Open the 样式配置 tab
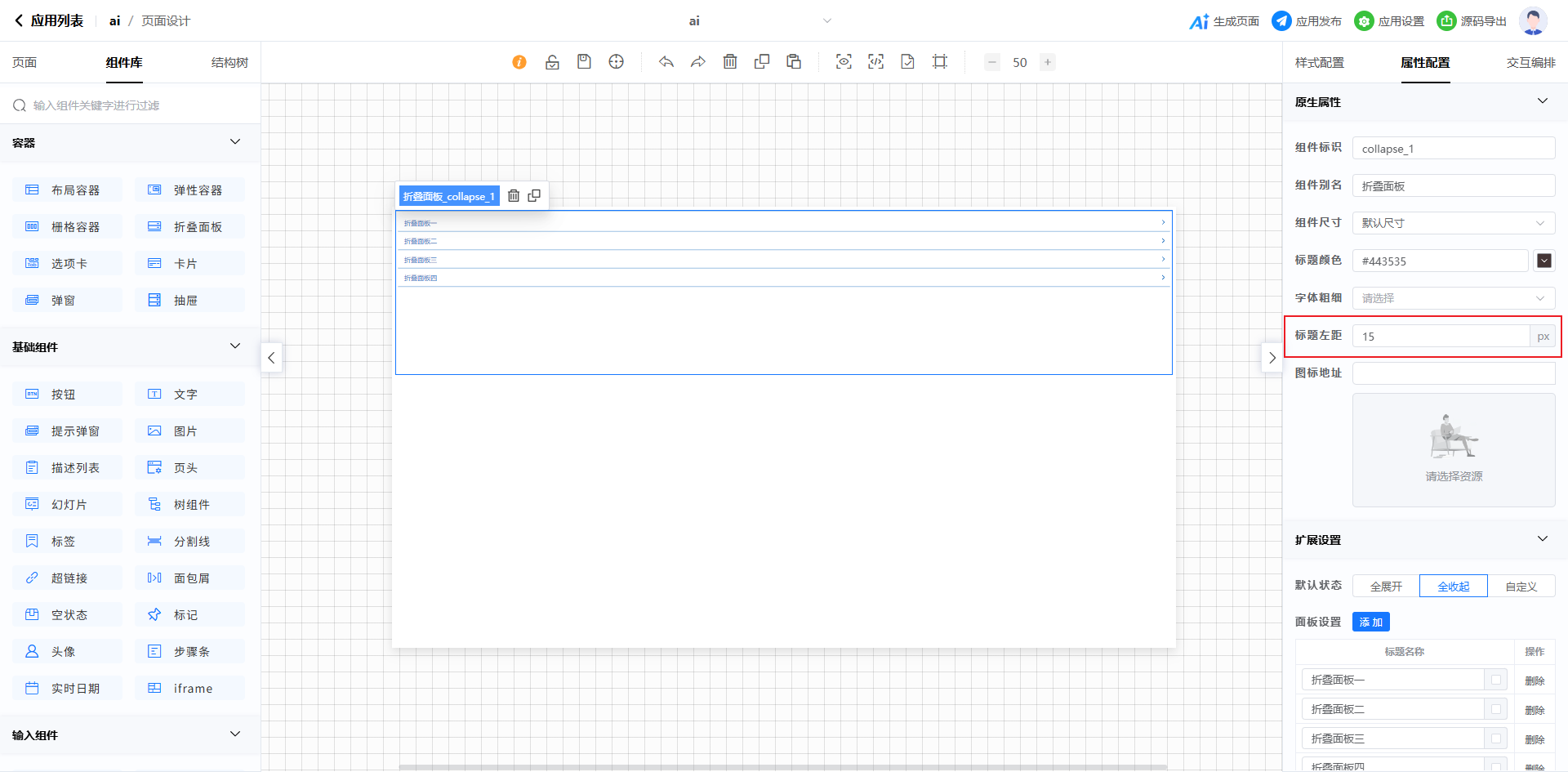The height and width of the screenshot is (772, 1568). 1319,63
